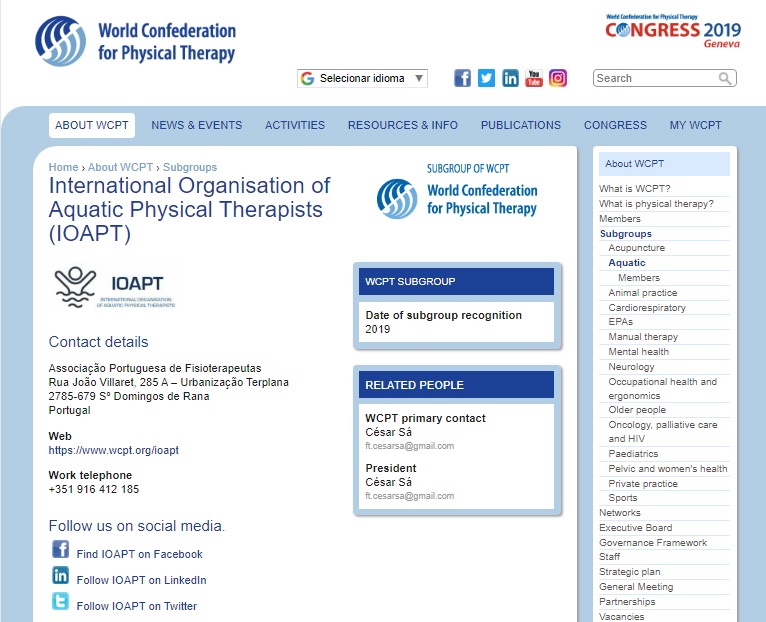The image size is (766, 622).
Task: Open the NEWS & EVENTS menu
Action: pos(197,125)
